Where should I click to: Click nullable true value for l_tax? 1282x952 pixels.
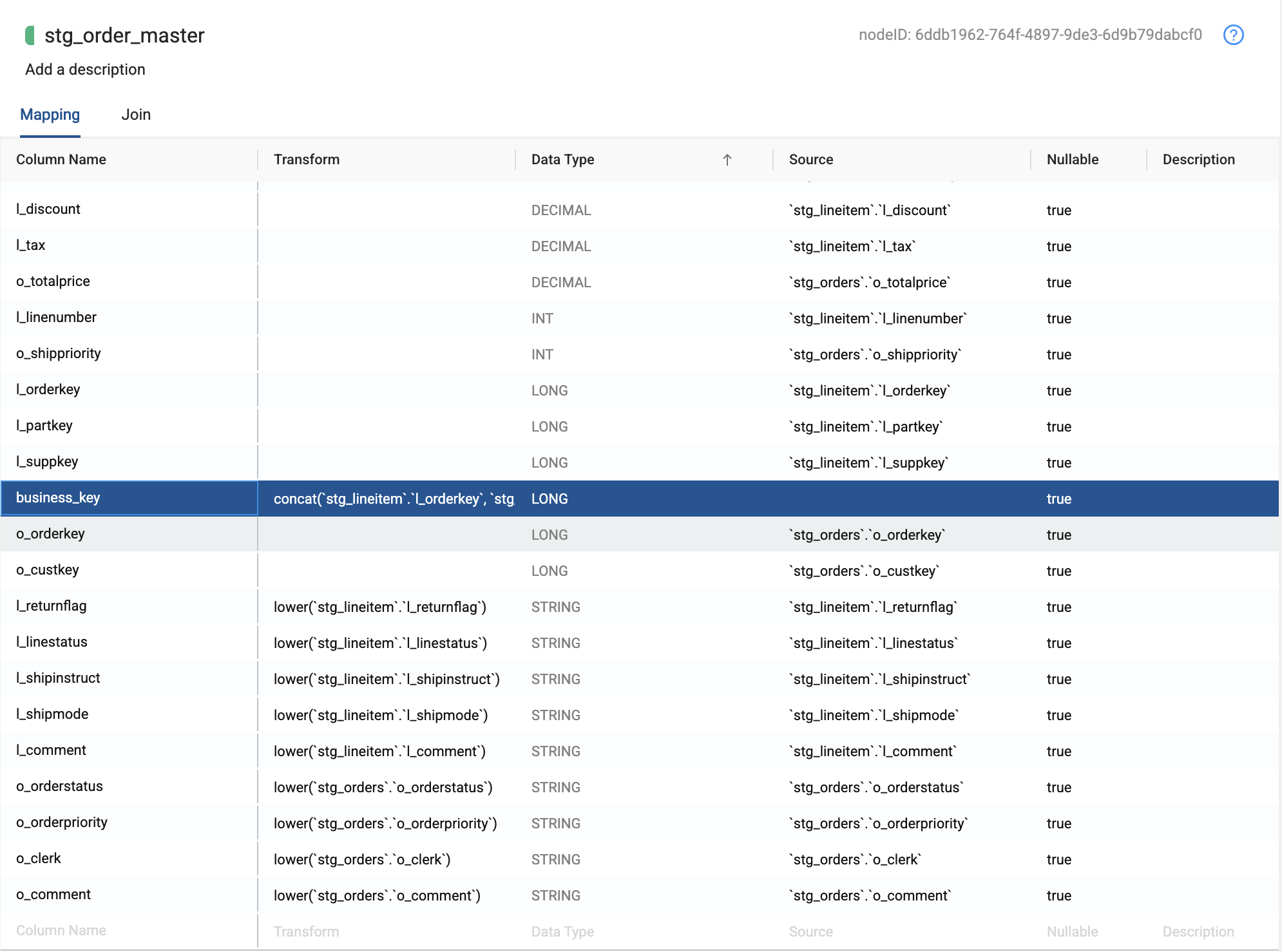point(1059,247)
